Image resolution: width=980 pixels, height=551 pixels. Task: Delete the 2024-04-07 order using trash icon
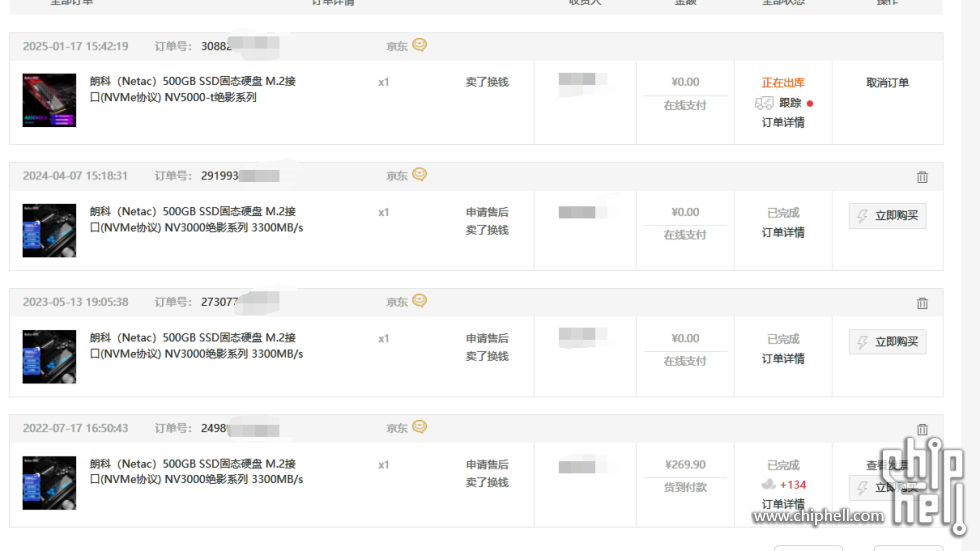[x=922, y=177]
